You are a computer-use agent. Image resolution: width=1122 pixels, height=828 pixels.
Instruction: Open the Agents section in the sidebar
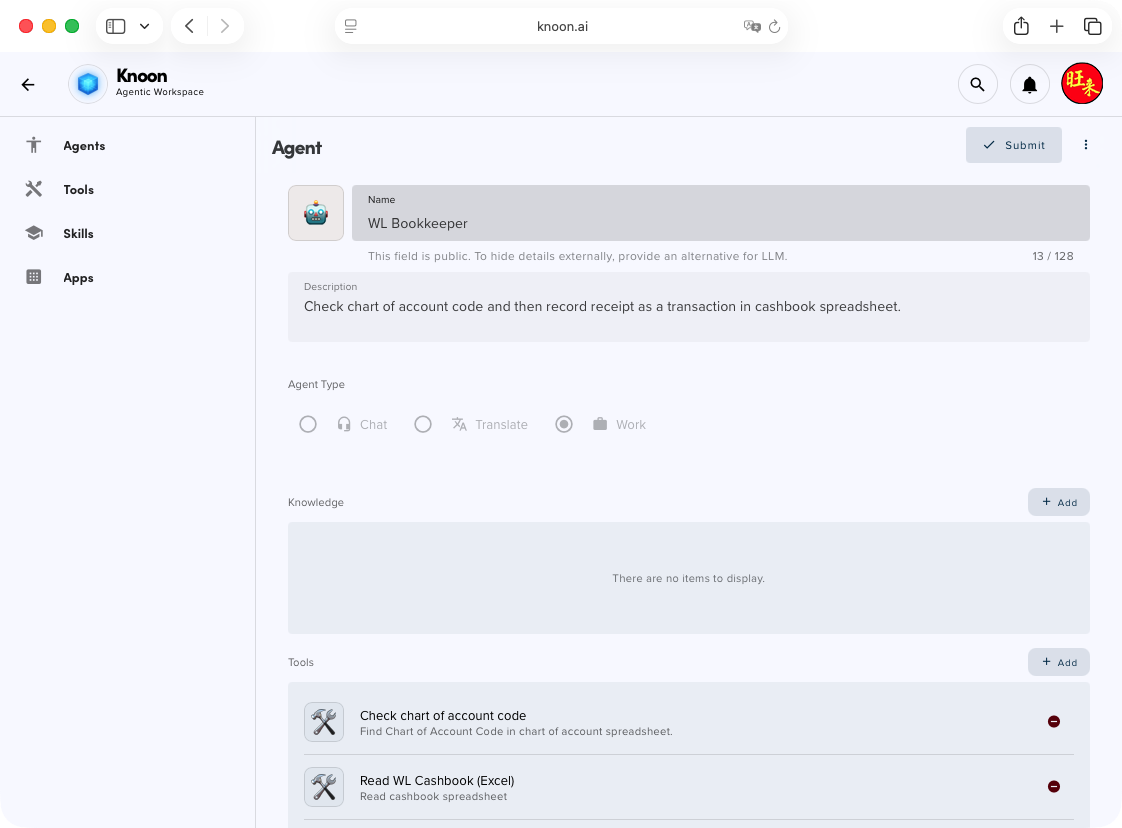[x=84, y=145]
